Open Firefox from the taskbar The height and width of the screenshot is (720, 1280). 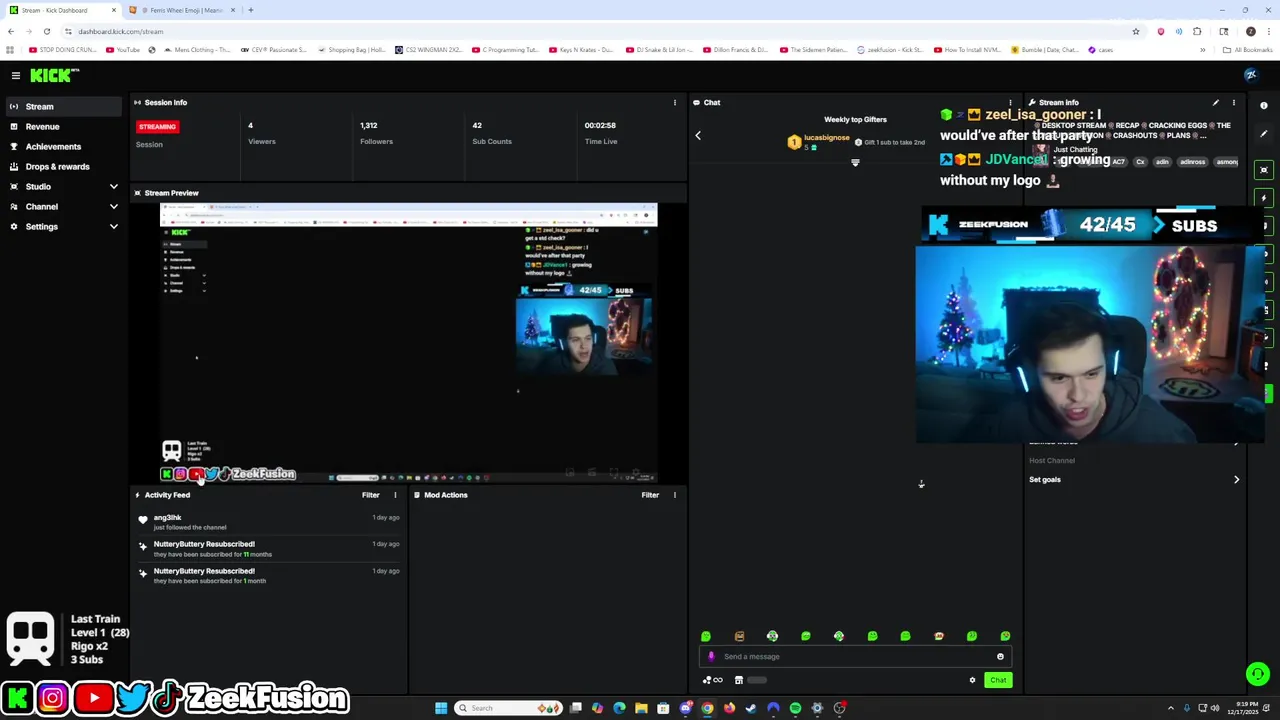coord(729,708)
